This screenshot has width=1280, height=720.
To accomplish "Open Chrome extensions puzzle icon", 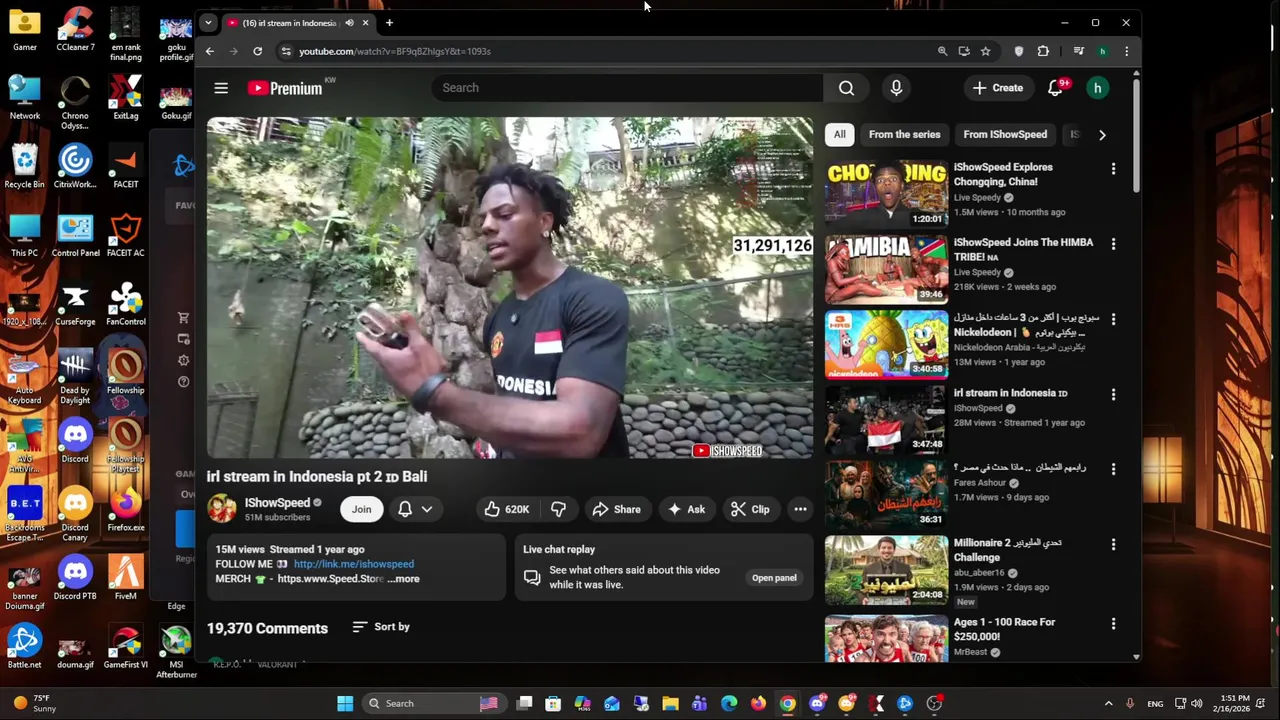I will pos(1043,51).
